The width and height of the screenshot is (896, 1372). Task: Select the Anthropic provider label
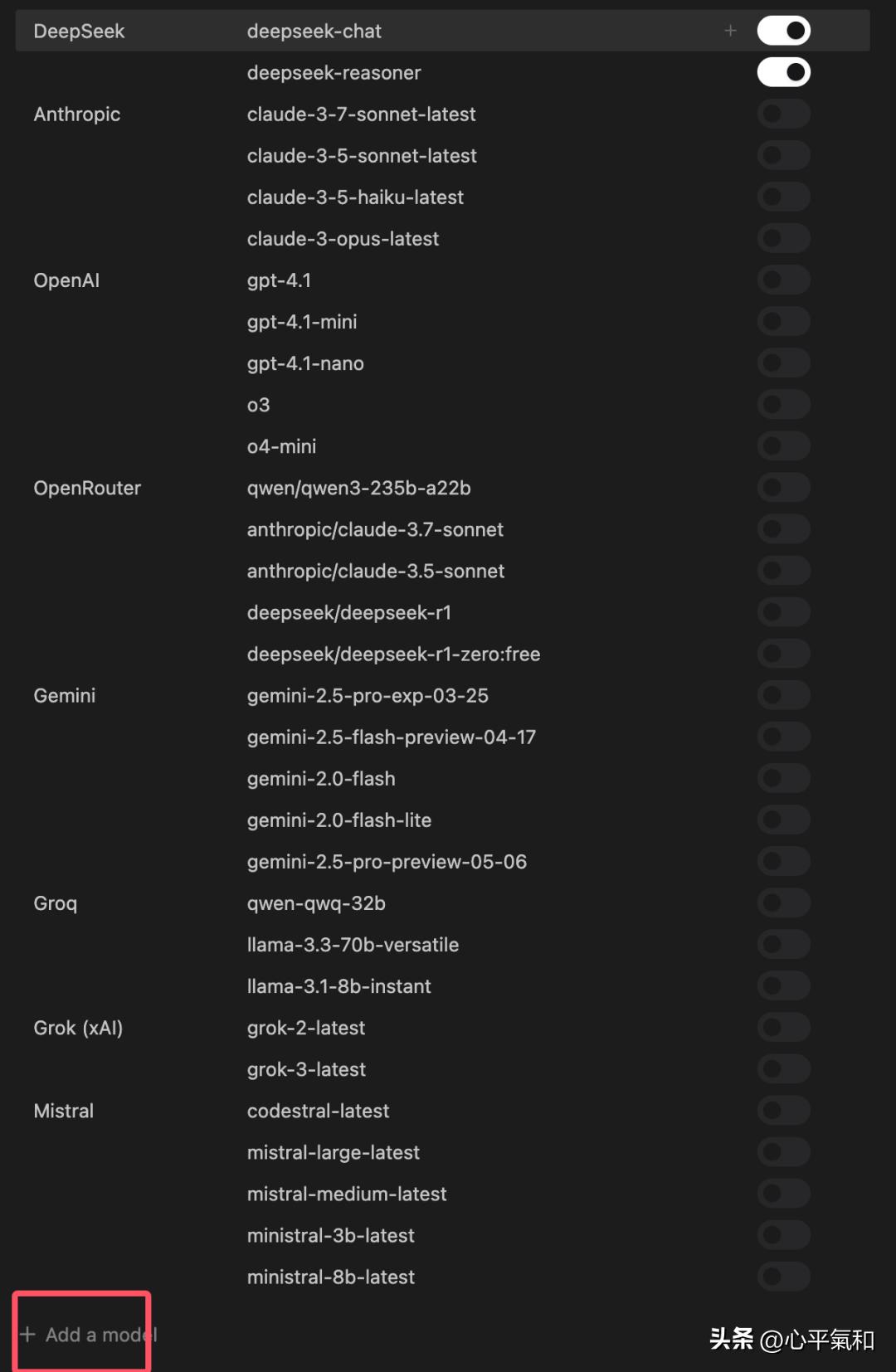pyautogui.click(x=77, y=114)
